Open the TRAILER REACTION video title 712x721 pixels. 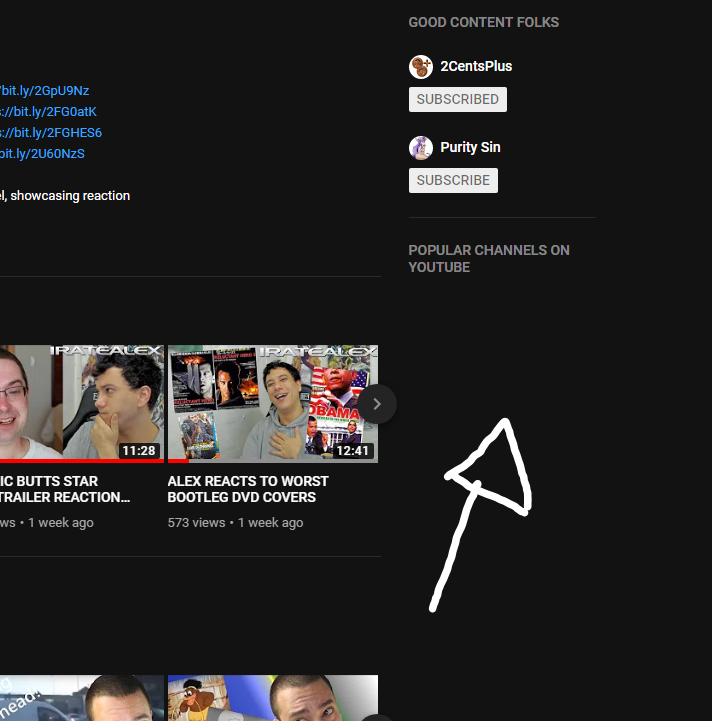(x=65, y=489)
